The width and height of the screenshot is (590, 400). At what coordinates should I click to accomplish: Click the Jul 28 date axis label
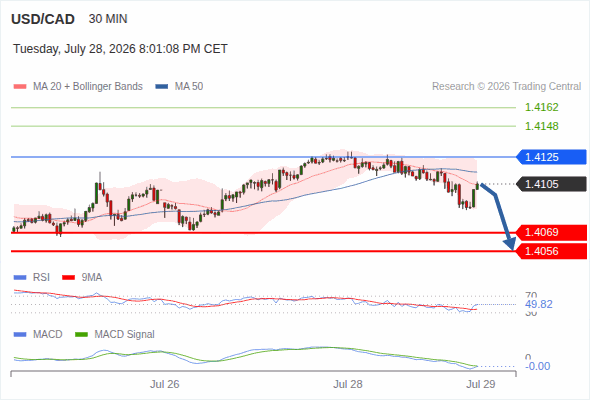[348, 385]
